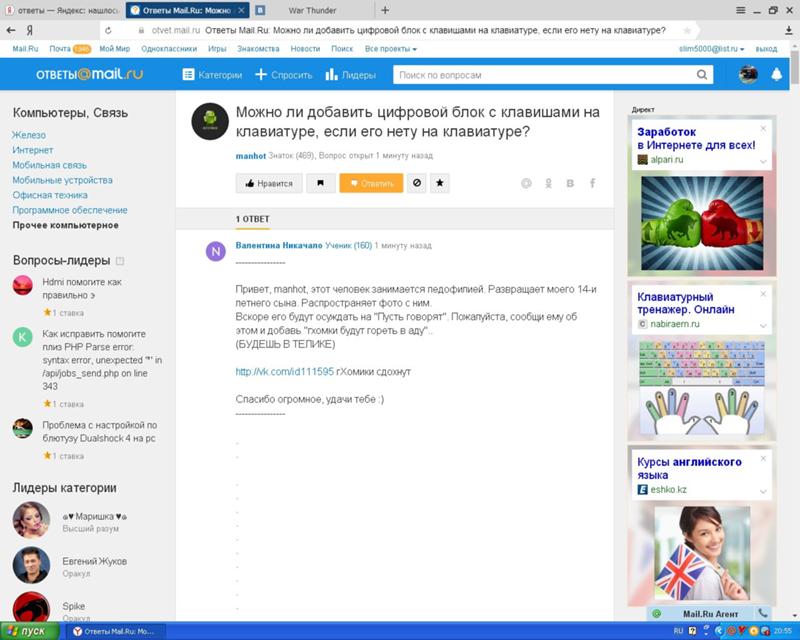Switch to the VK tab
The width and height of the screenshot is (800, 640).
click(260, 10)
